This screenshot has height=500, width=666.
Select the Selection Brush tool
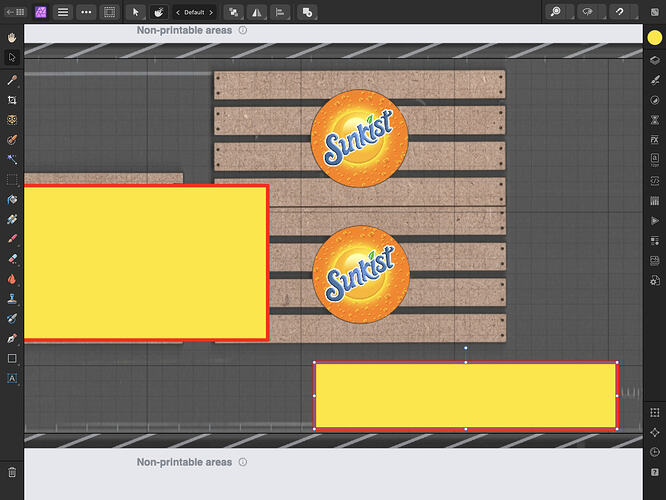(12, 139)
